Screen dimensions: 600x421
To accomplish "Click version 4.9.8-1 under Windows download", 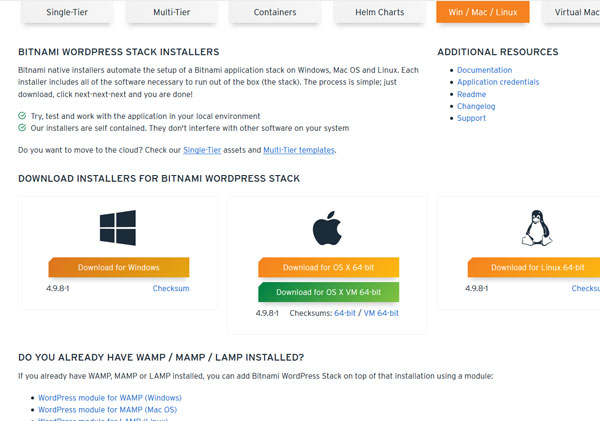I will [x=58, y=288].
